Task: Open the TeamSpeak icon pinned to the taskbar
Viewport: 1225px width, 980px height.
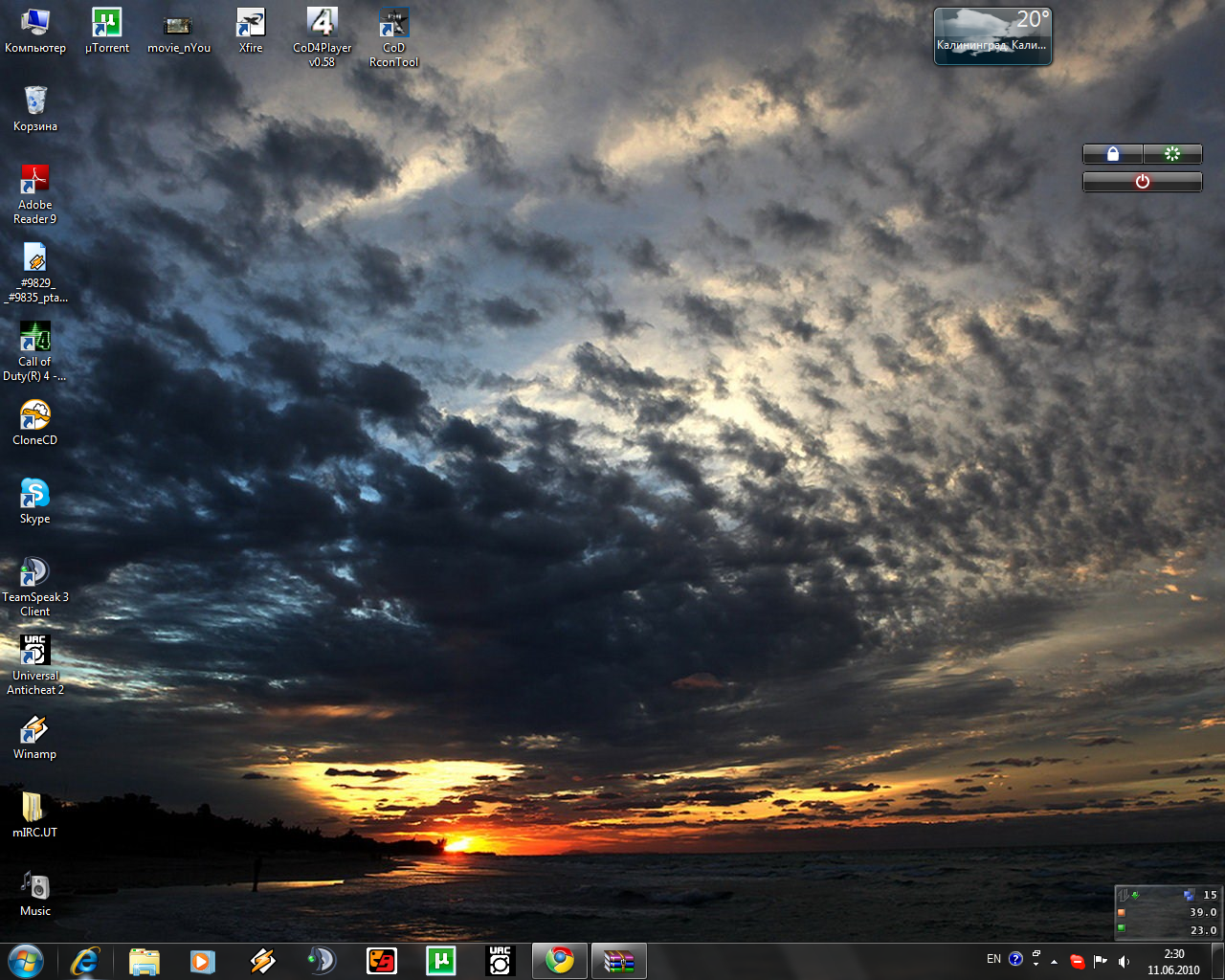Action: coord(322,961)
